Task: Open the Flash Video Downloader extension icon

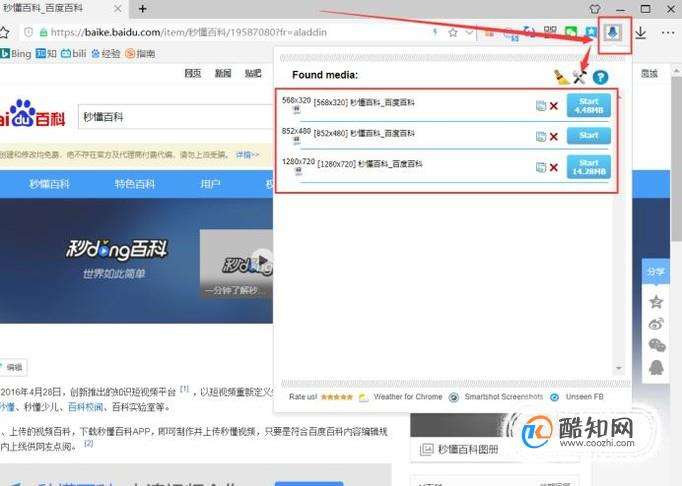Action: 613,32
